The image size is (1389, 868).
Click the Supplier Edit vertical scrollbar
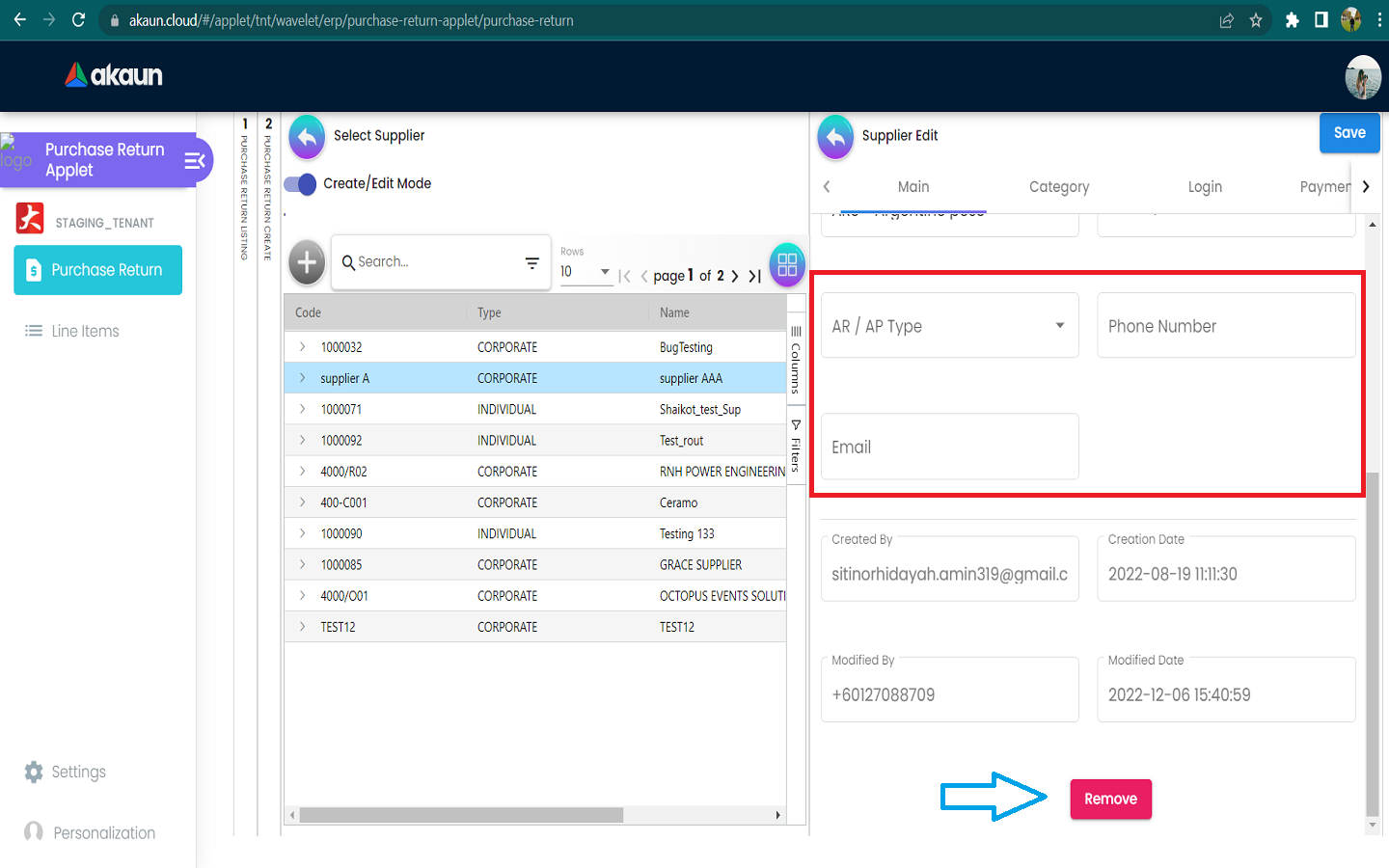(x=1372, y=644)
